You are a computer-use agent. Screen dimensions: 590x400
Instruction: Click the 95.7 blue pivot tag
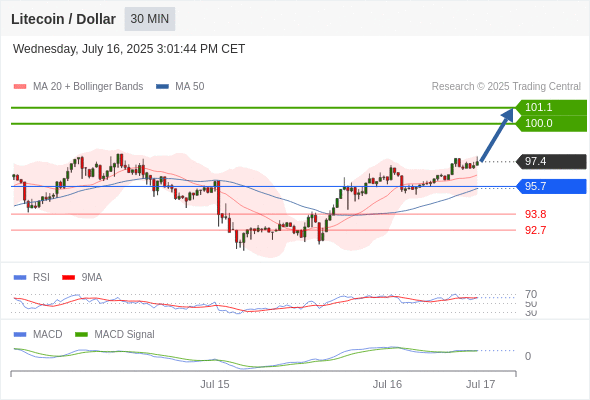551,186
